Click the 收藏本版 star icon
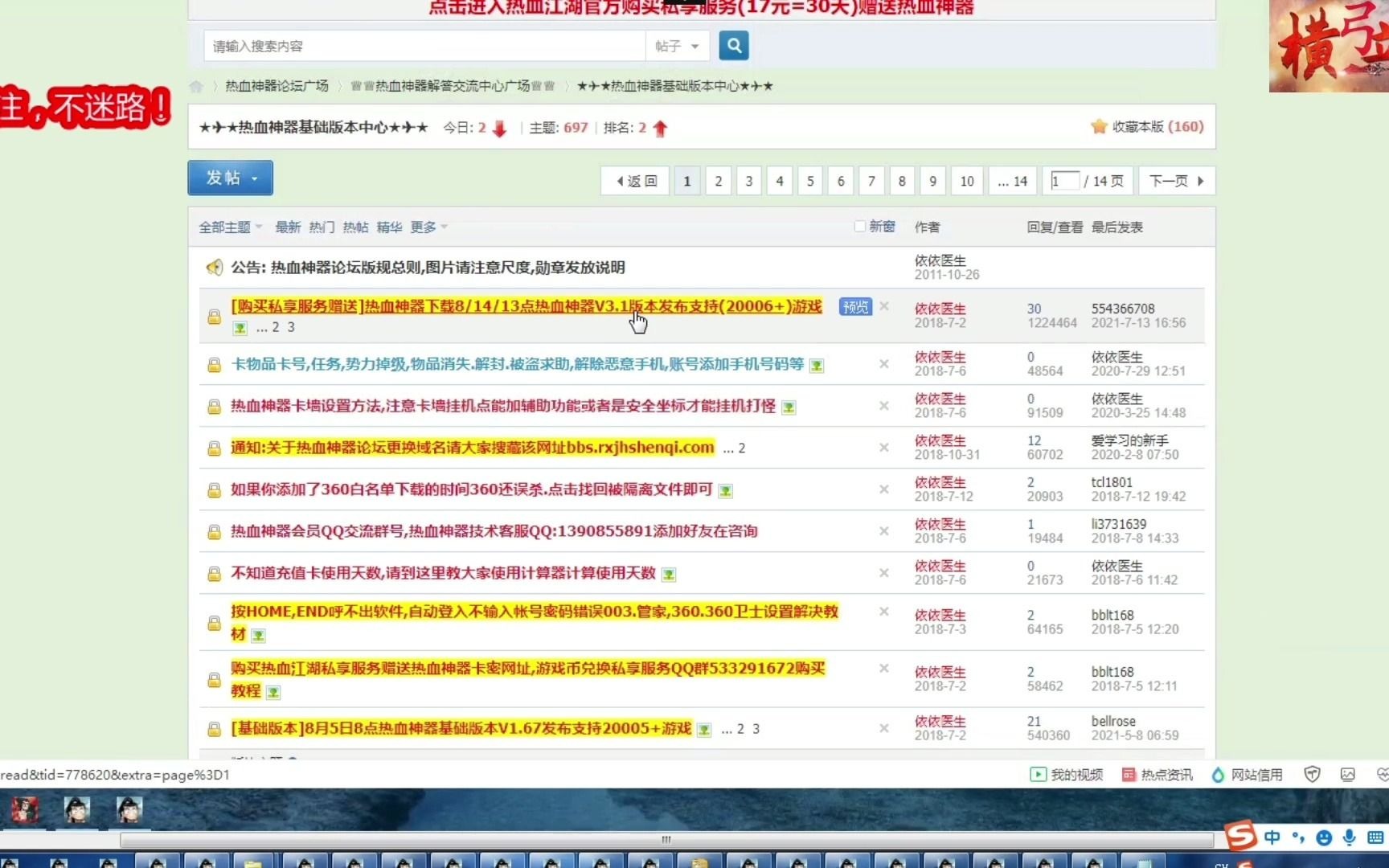The height and width of the screenshot is (868, 1389). (1099, 126)
